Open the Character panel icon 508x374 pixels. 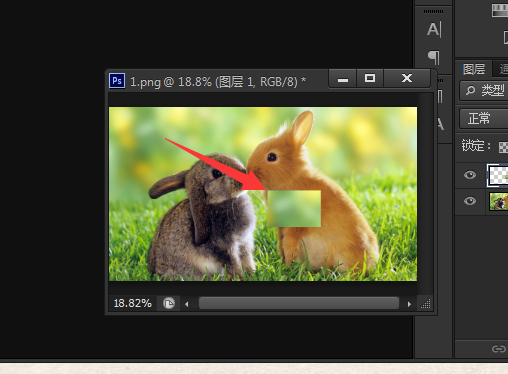434,29
